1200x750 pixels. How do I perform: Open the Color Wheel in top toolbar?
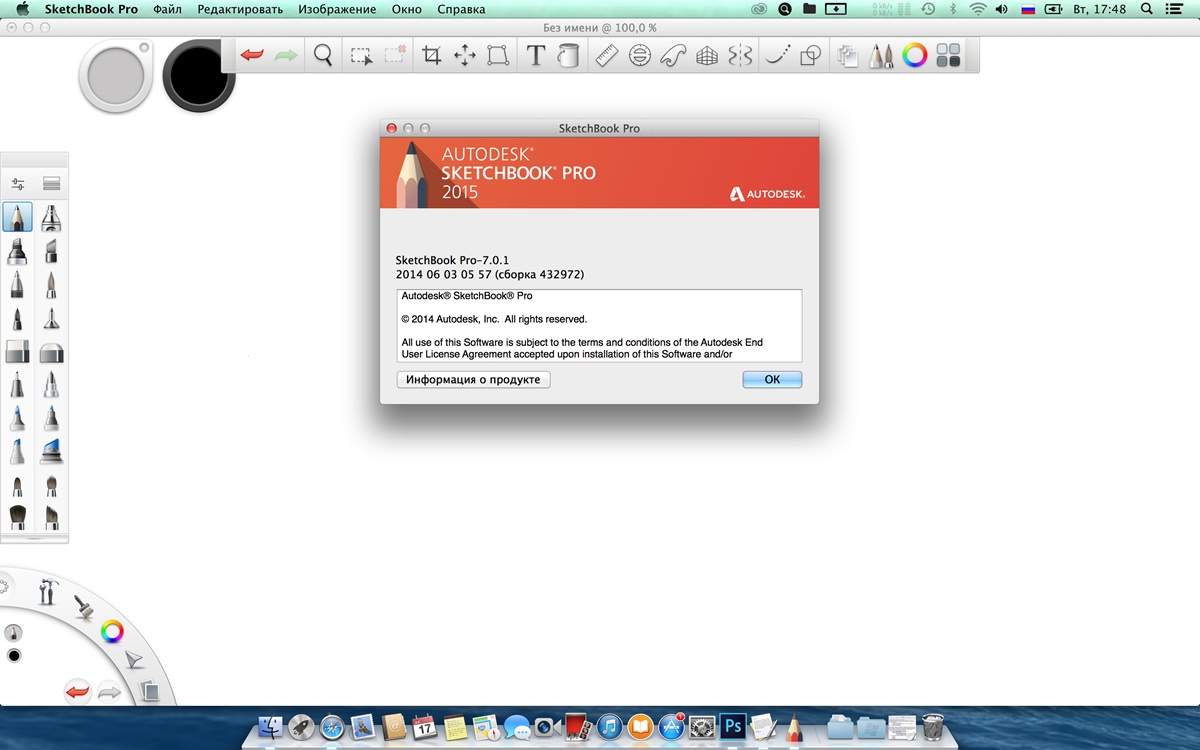tap(915, 56)
